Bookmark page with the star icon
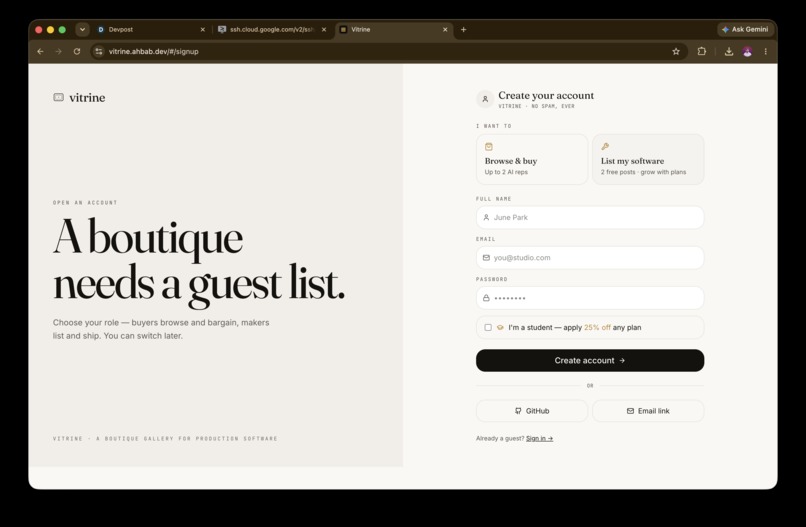806x527 pixels. click(x=676, y=51)
